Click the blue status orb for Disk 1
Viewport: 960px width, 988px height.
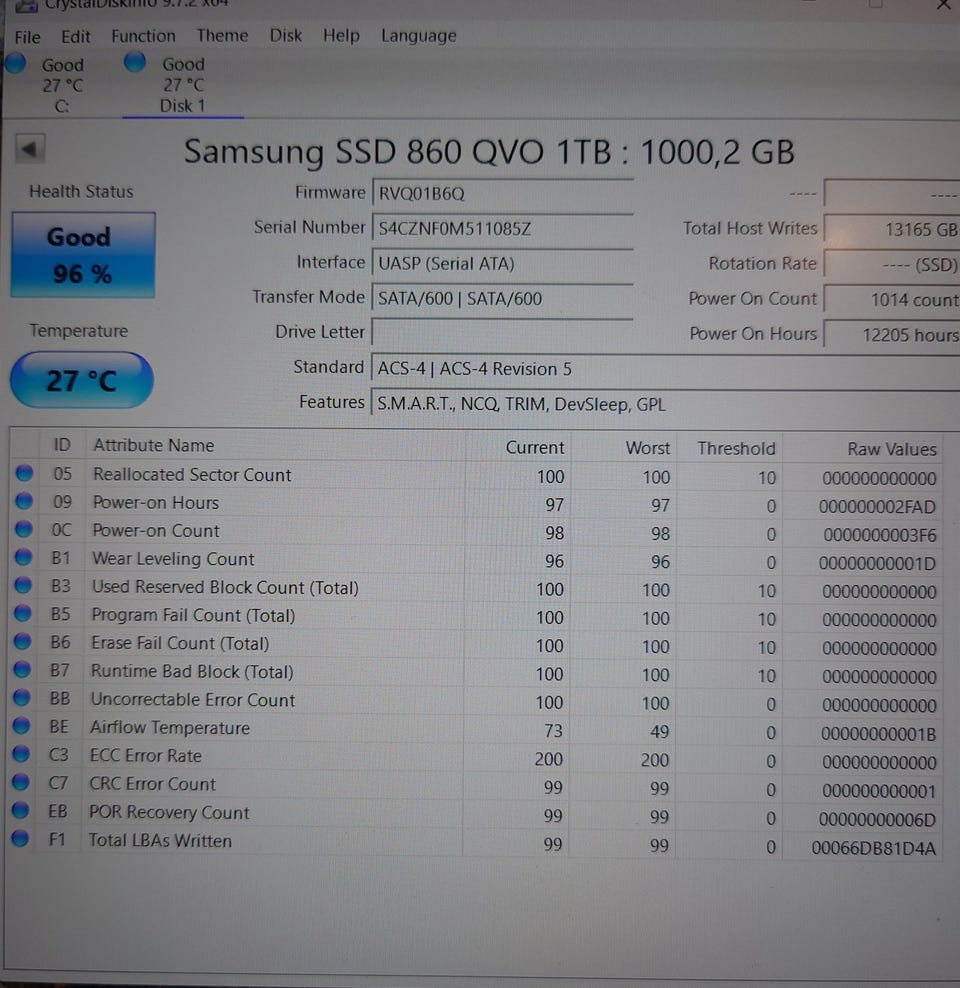(134, 62)
